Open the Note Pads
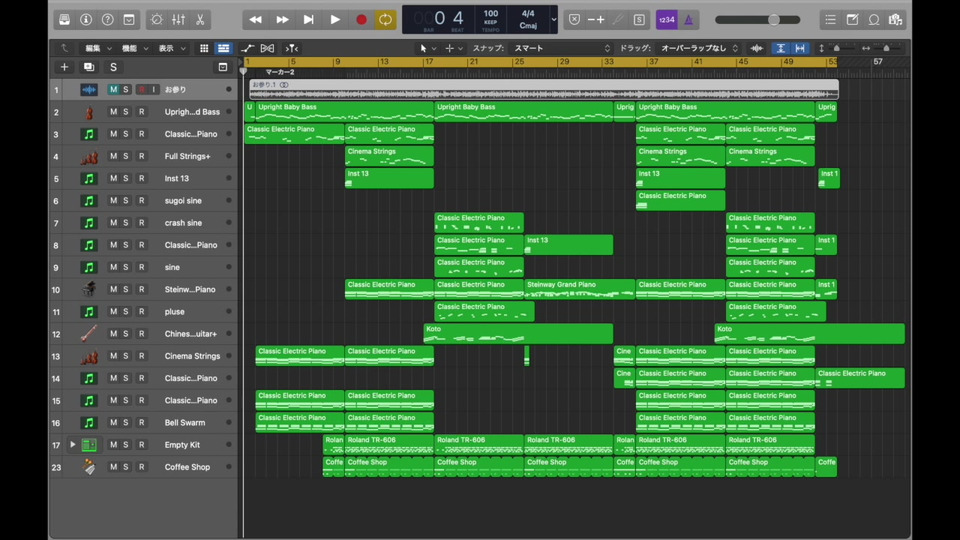Image resolution: width=960 pixels, height=540 pixels. pos(852,20)
